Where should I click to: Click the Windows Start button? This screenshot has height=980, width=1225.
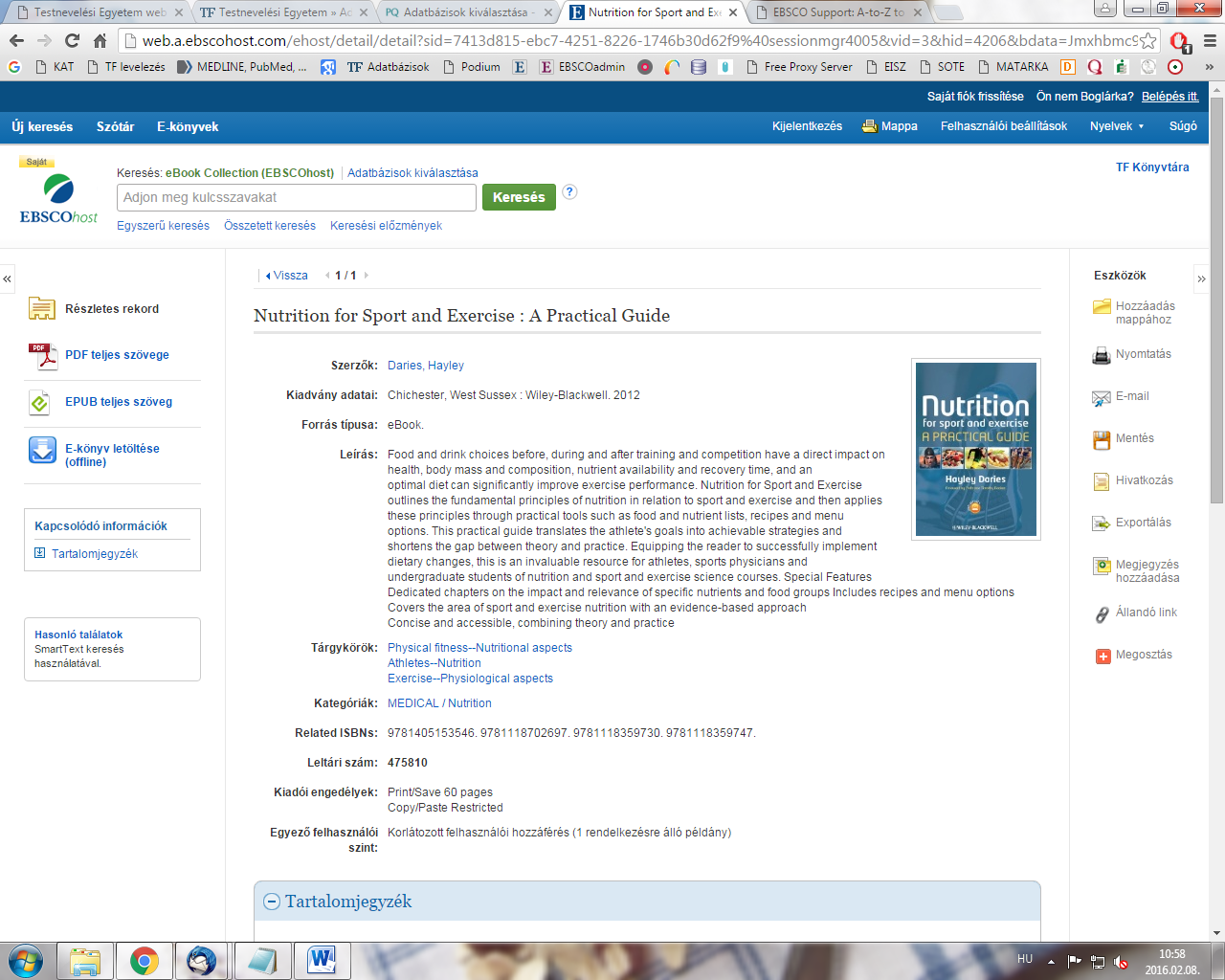click(x=26, y=961)
